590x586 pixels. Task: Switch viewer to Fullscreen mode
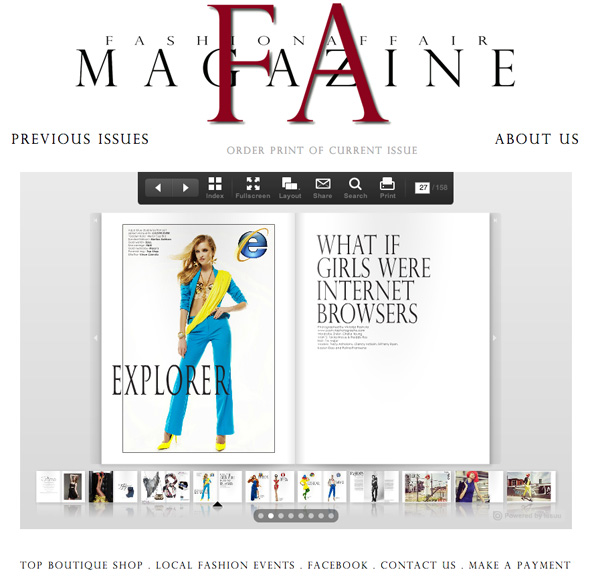pyautogui.click(x=252, y=188)
